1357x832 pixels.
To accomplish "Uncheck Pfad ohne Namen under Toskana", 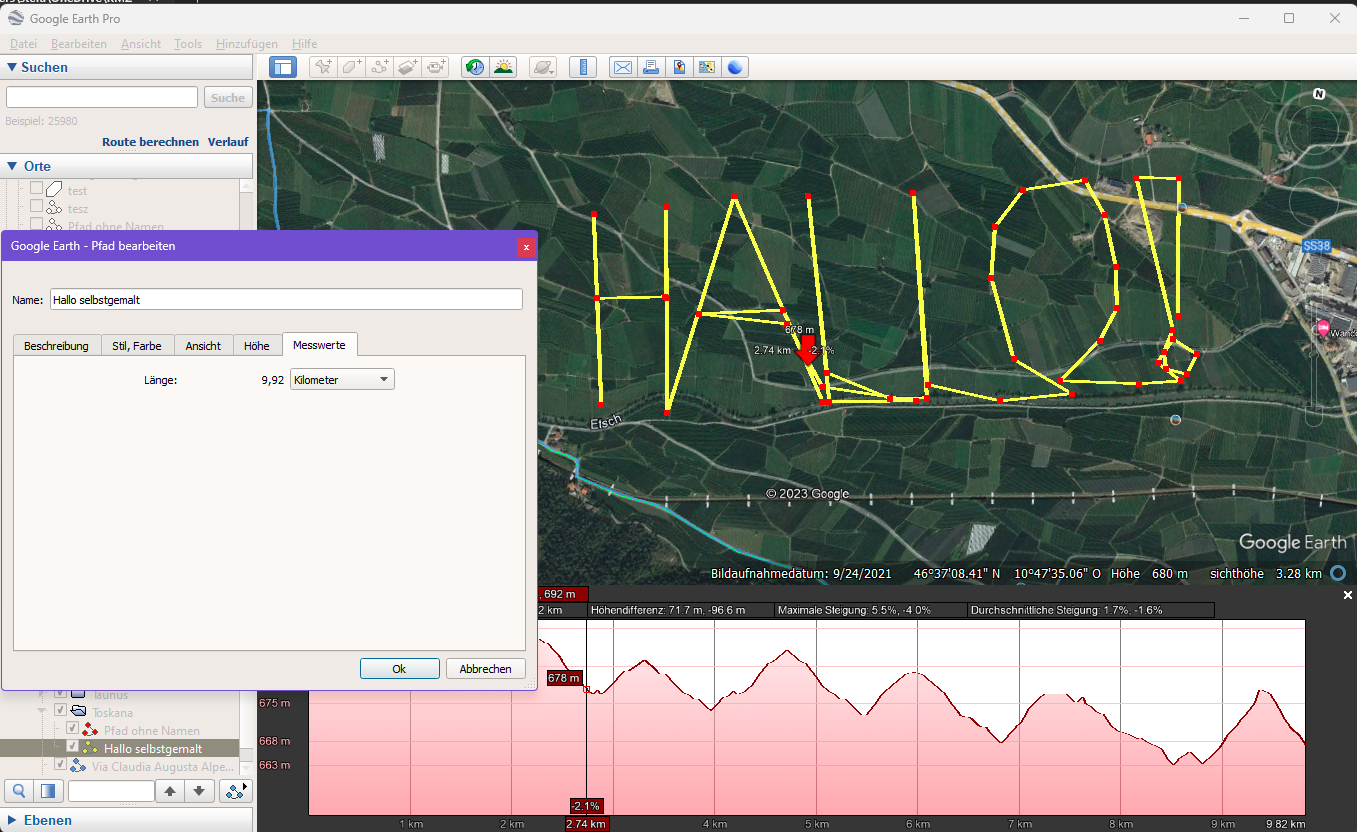I will (x=72, y=729).
